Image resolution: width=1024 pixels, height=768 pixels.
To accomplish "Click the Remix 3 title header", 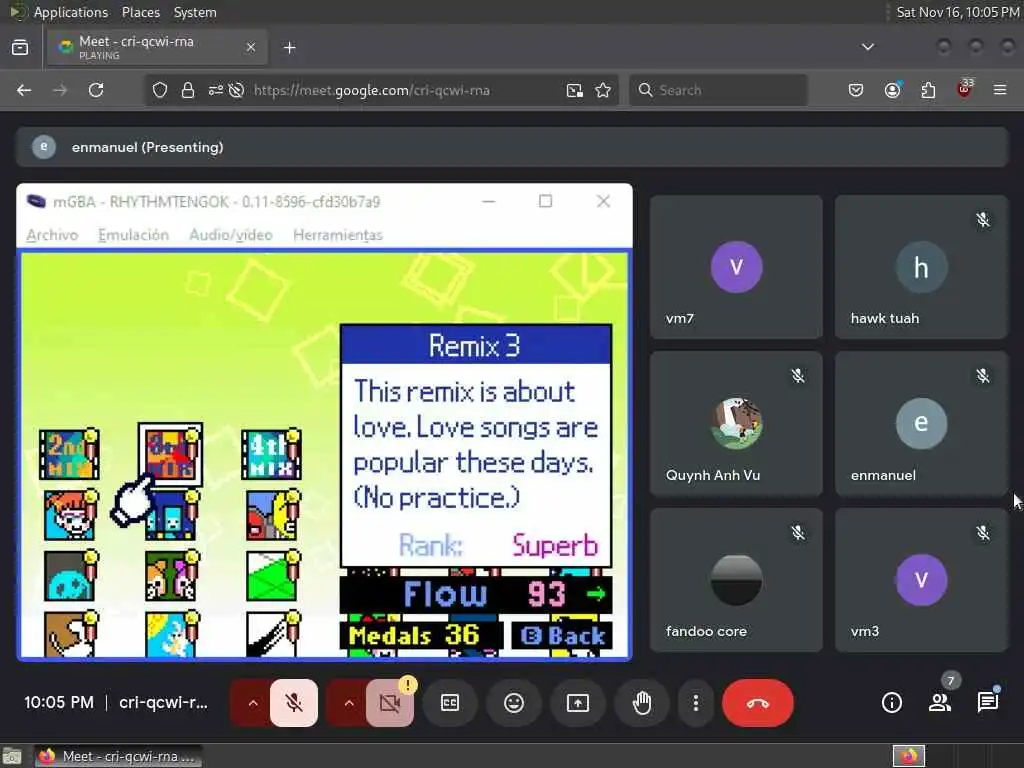I will click(475, 345).
